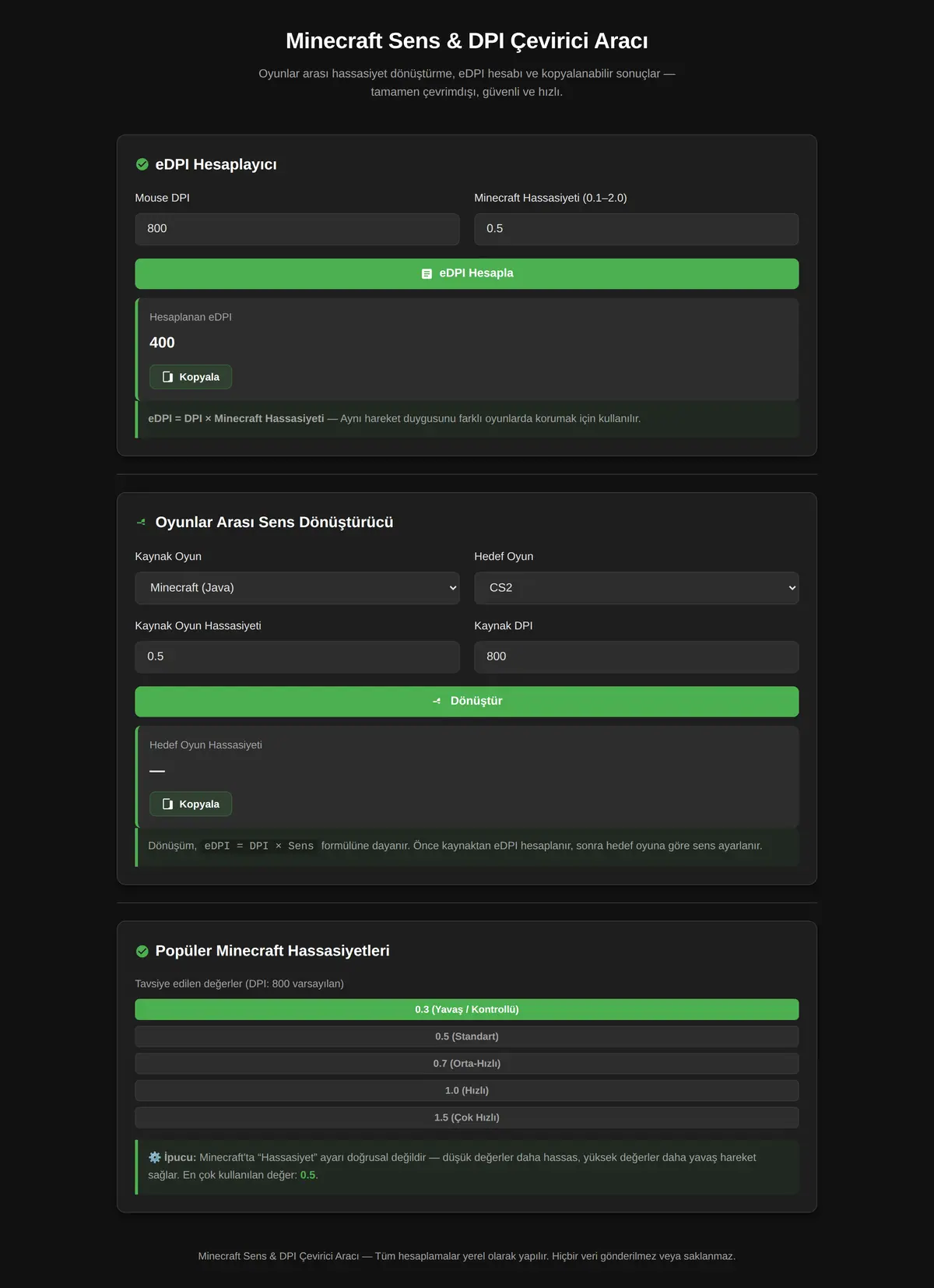Click the gear icon next to İpucu
Viewport: 934px width, 1288px height.
click(x=154, y=1157)
